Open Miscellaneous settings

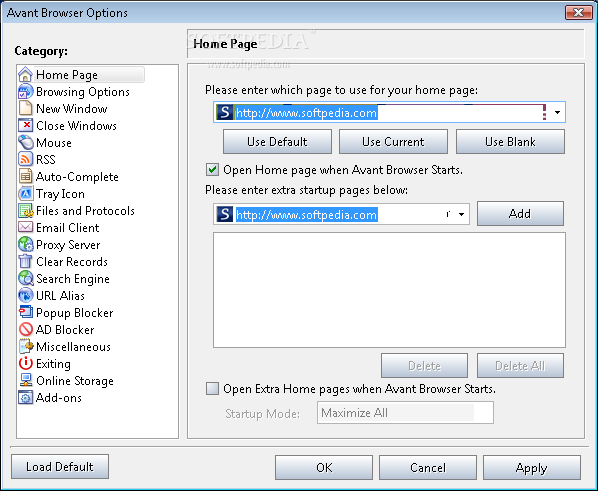click(x=73, y=347)
